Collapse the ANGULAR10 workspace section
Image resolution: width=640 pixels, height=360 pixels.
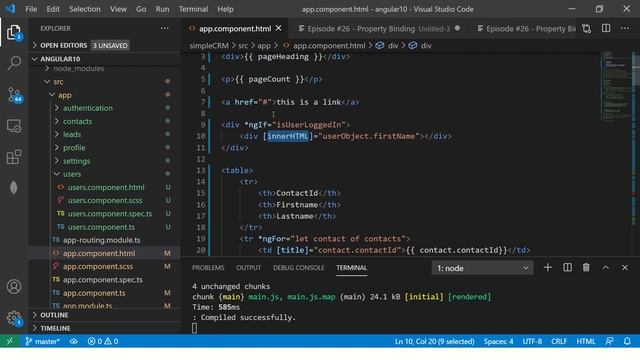click(x=104, y=59)
